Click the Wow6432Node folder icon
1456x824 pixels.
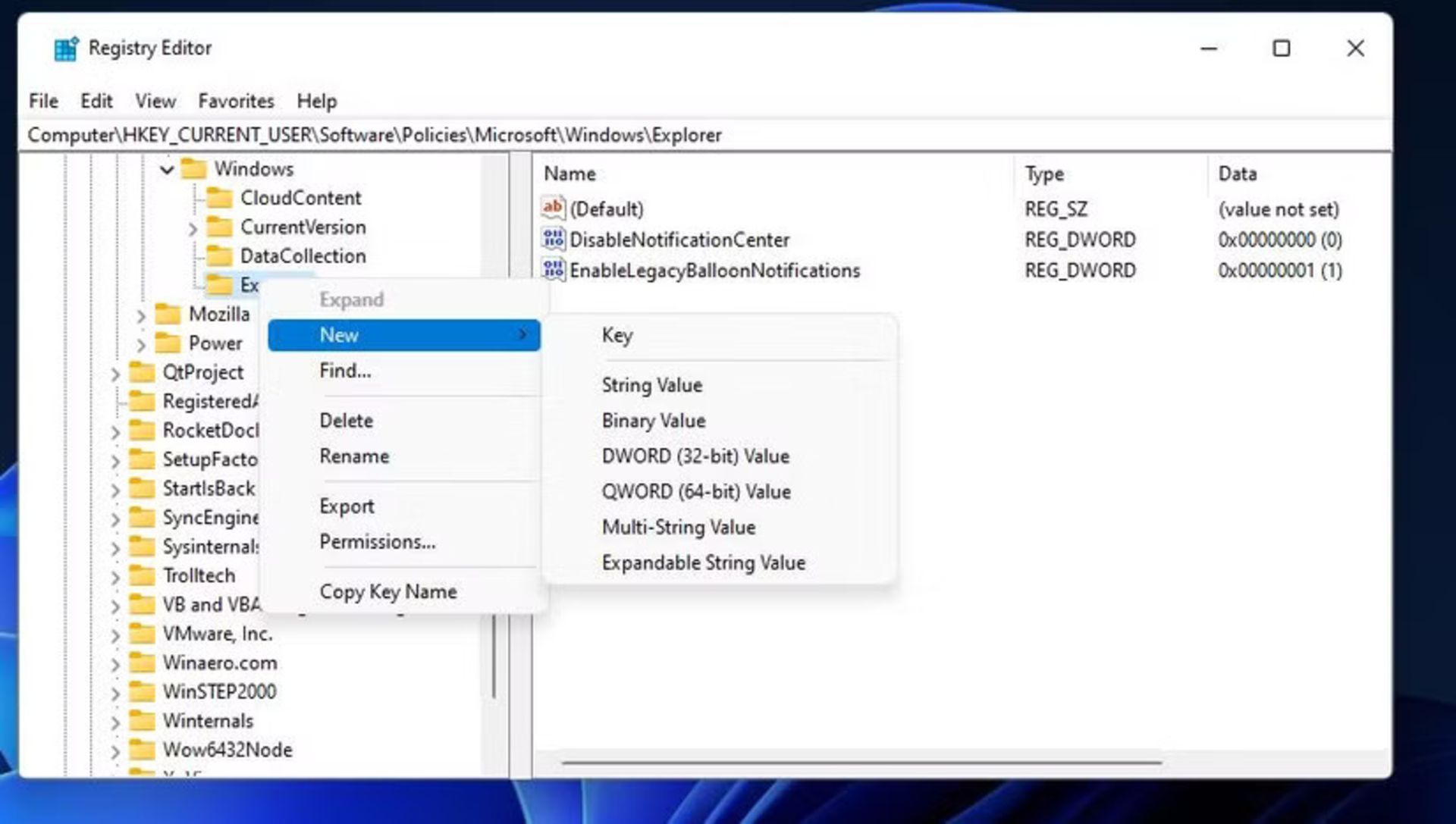pos(142,750)
